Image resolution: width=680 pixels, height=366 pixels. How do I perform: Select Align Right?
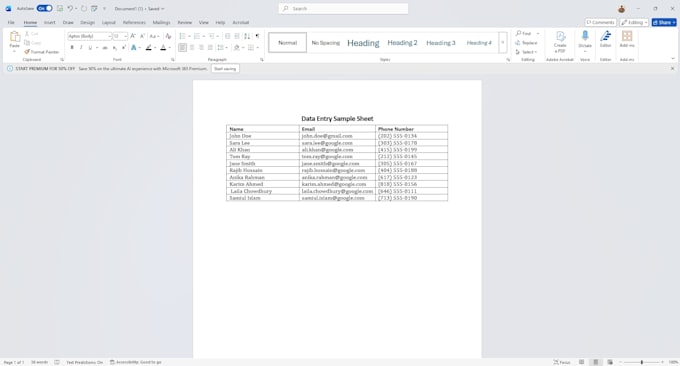pyautogui.click(x=201, y=47)
